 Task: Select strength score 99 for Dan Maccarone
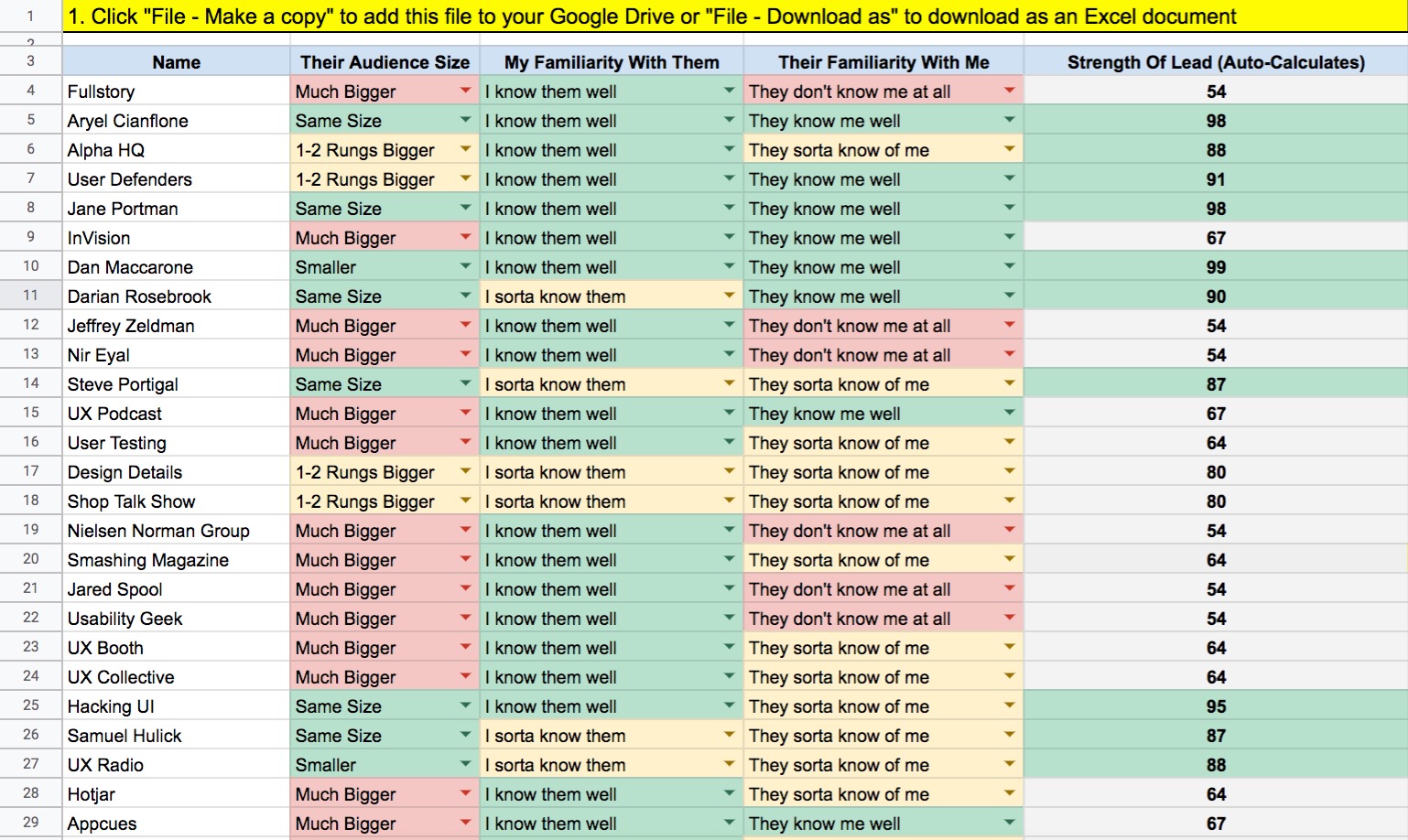1216,266
